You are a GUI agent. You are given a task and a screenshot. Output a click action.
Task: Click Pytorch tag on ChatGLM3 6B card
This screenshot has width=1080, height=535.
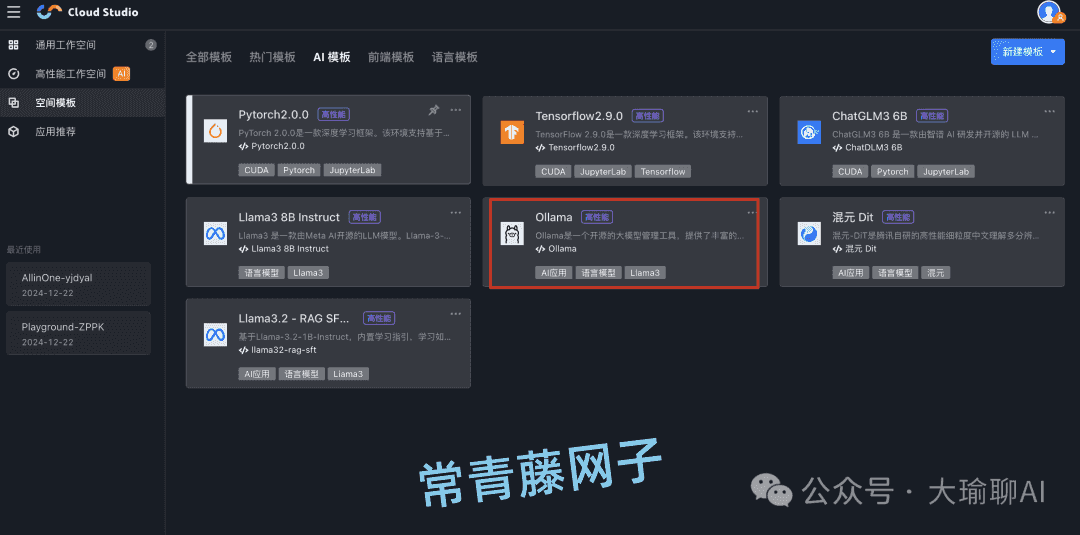tap(893, 171)
